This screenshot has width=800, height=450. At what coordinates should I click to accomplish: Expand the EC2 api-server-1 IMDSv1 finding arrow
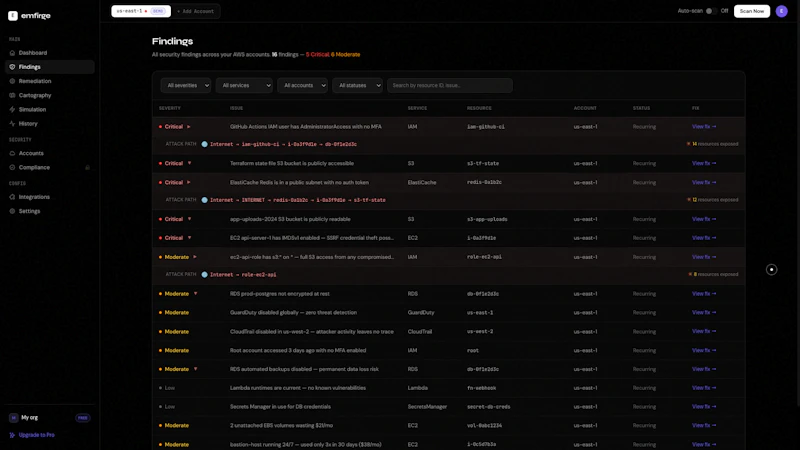pos(189,238)
